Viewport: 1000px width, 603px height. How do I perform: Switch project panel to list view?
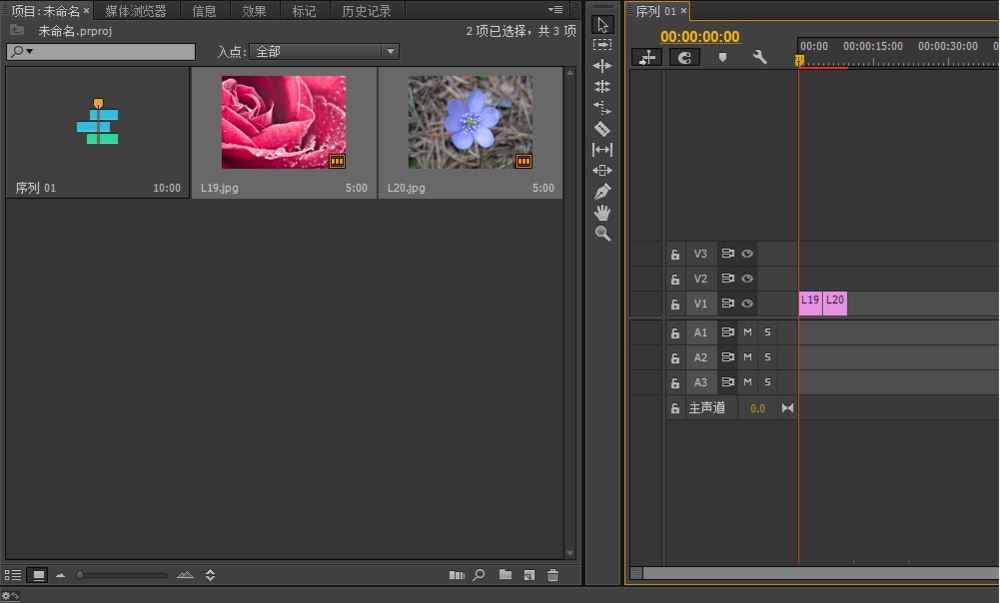coord(13,575)
